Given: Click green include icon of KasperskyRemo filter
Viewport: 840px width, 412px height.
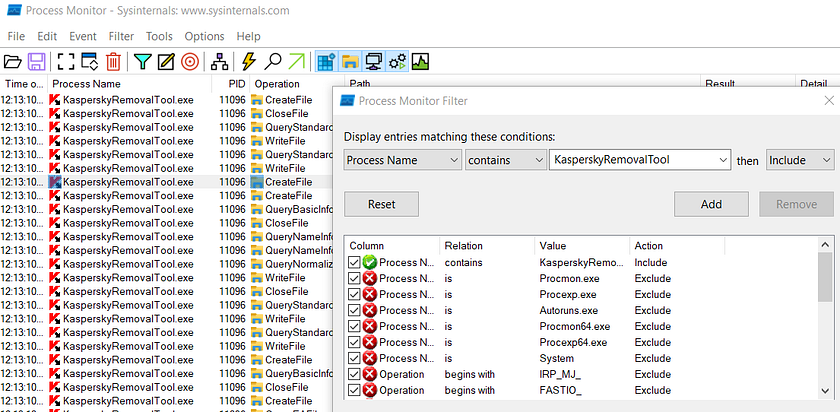Looking at the screenshot, I should [370, 263].
